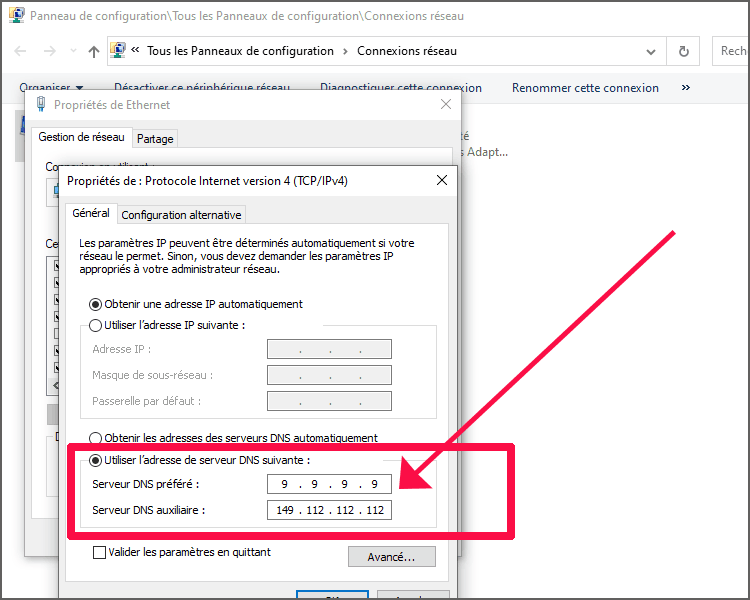Click the Control Panel icon in title bar
The image size is (750, 600).
[17, 15]
